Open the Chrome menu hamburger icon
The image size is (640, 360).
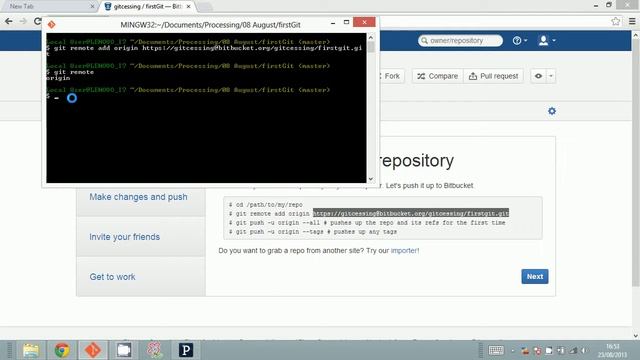pos(632,21)
